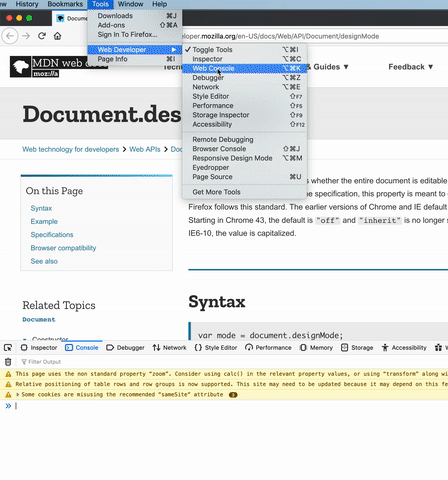Follow the See also sidebar link
The height and width of the screenshot is (480, 448).
44,261
